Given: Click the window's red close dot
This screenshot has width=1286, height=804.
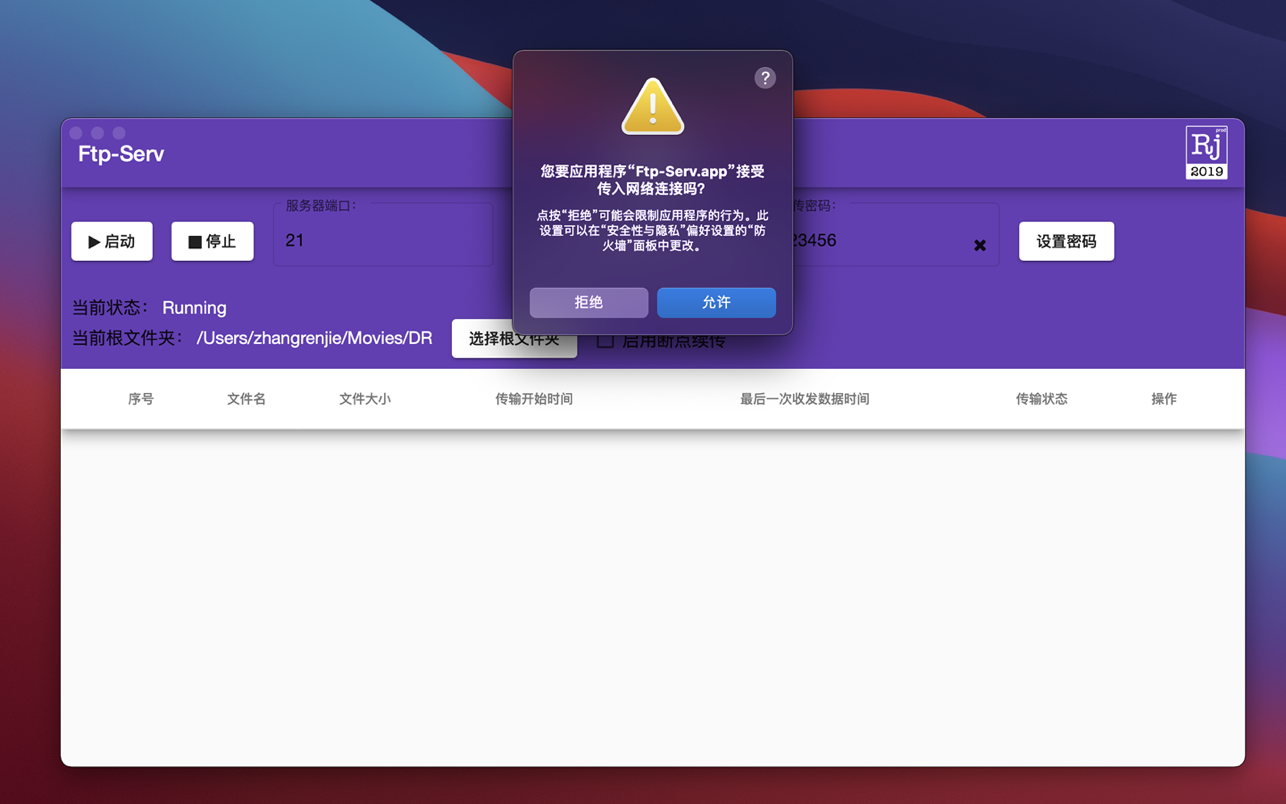Looking at the screenshot, I should [x=76, y=132].
